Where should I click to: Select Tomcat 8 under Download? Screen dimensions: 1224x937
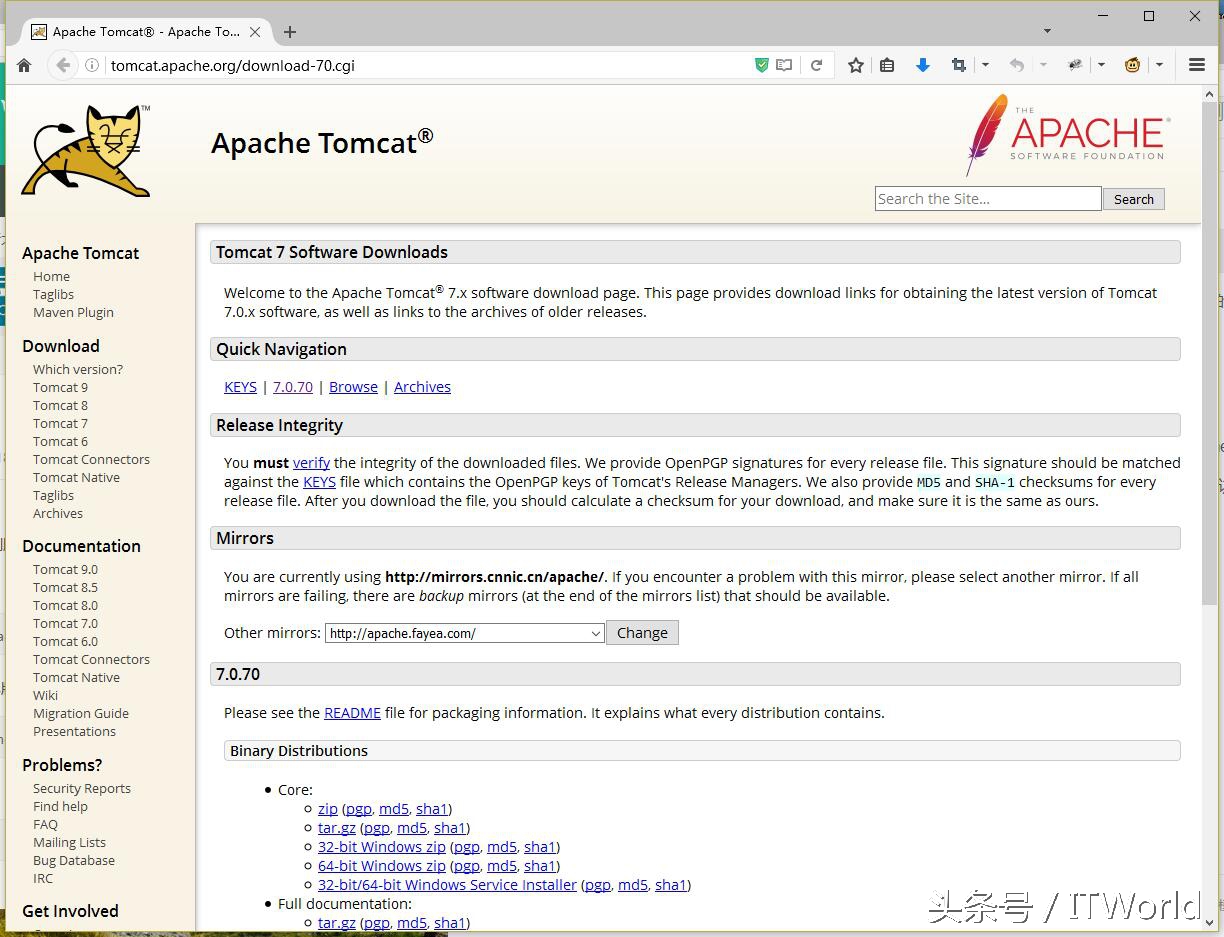60,405
